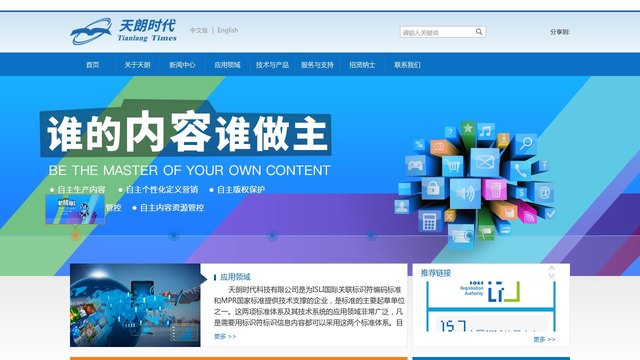Open the 服务与支持 menu item
Screen dimensions: 640x360
(x=317, y=64)
